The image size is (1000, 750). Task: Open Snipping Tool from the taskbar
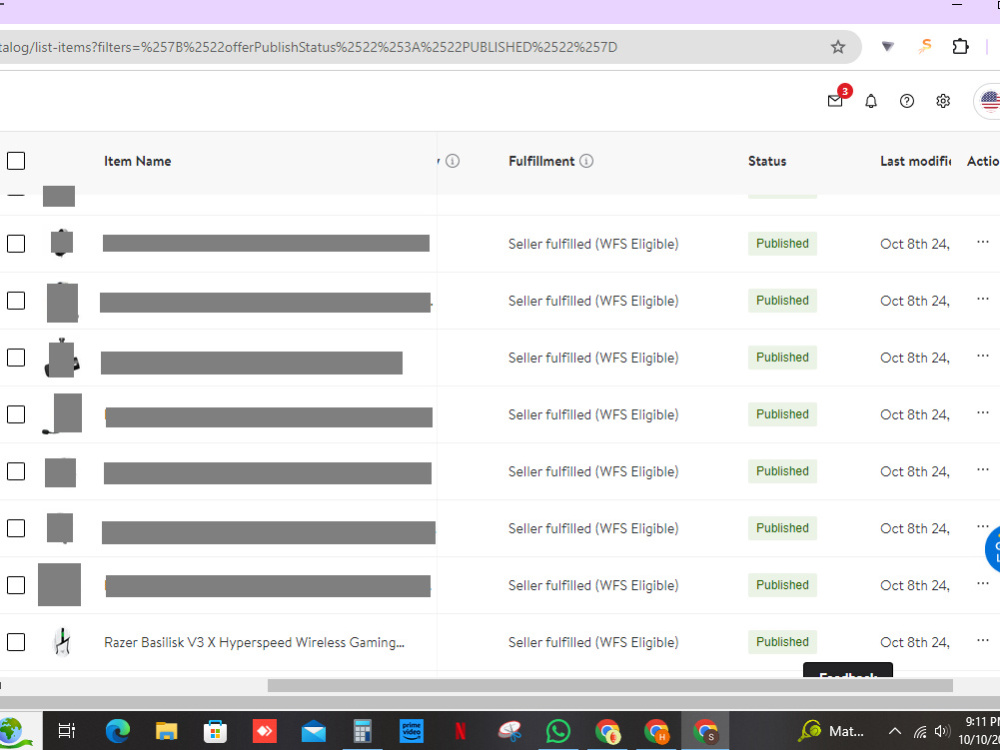(x=510, y=731)
